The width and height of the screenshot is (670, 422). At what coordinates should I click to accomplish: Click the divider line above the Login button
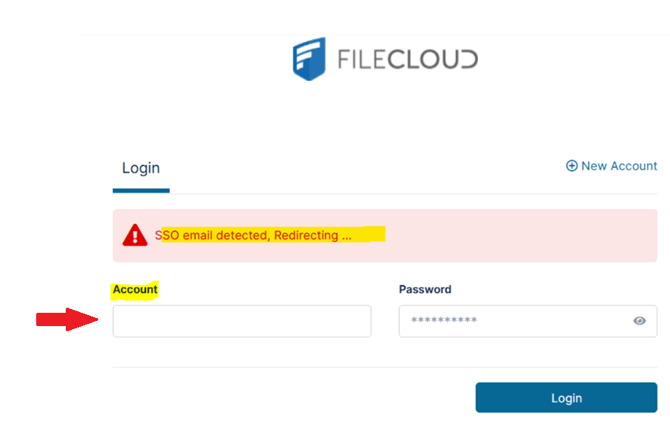point(385,367)
